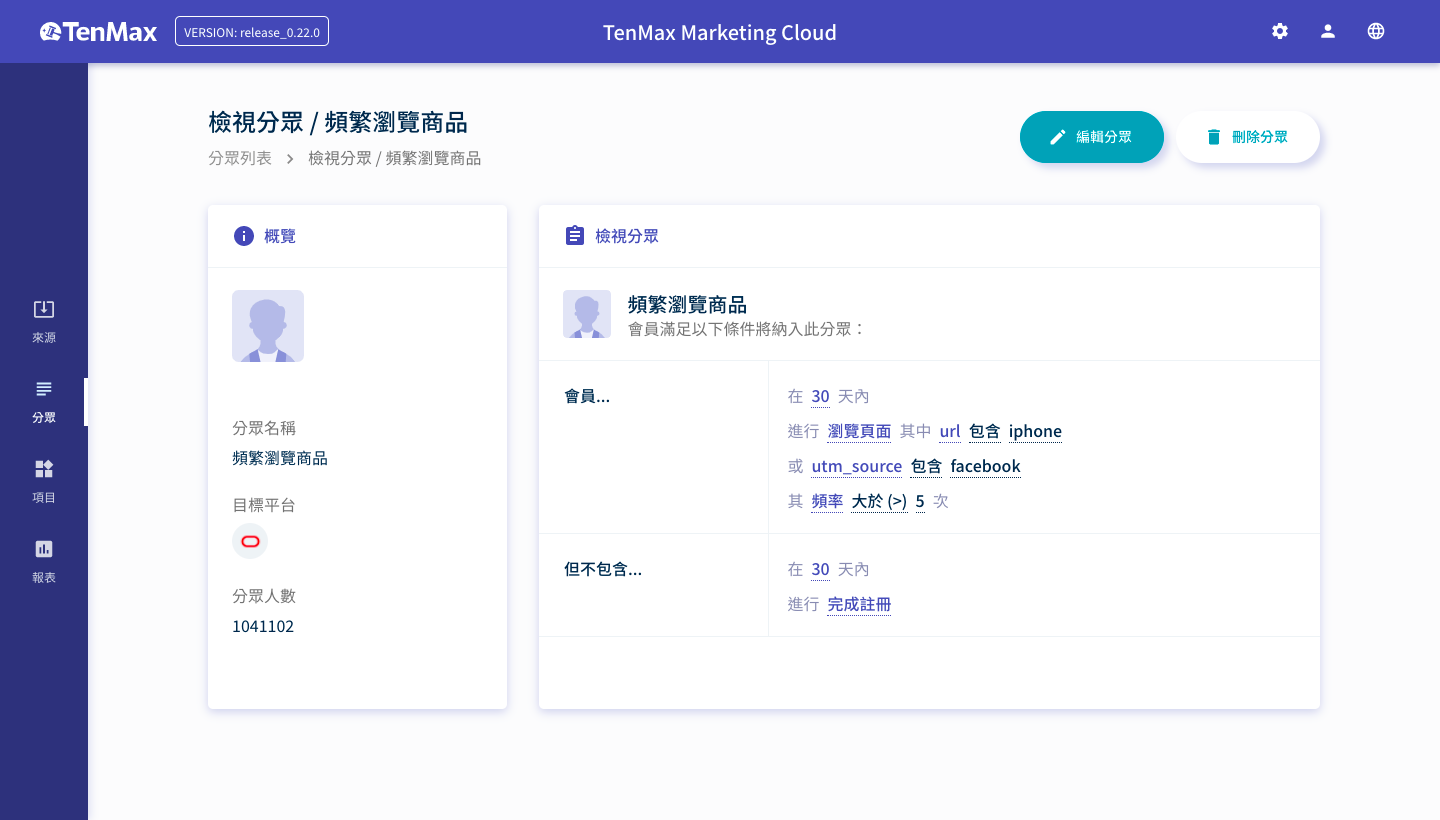Open the language globe icon
Viewport: 1440px width, 820px height.
pyautogui.click(x=1376, y=31)
